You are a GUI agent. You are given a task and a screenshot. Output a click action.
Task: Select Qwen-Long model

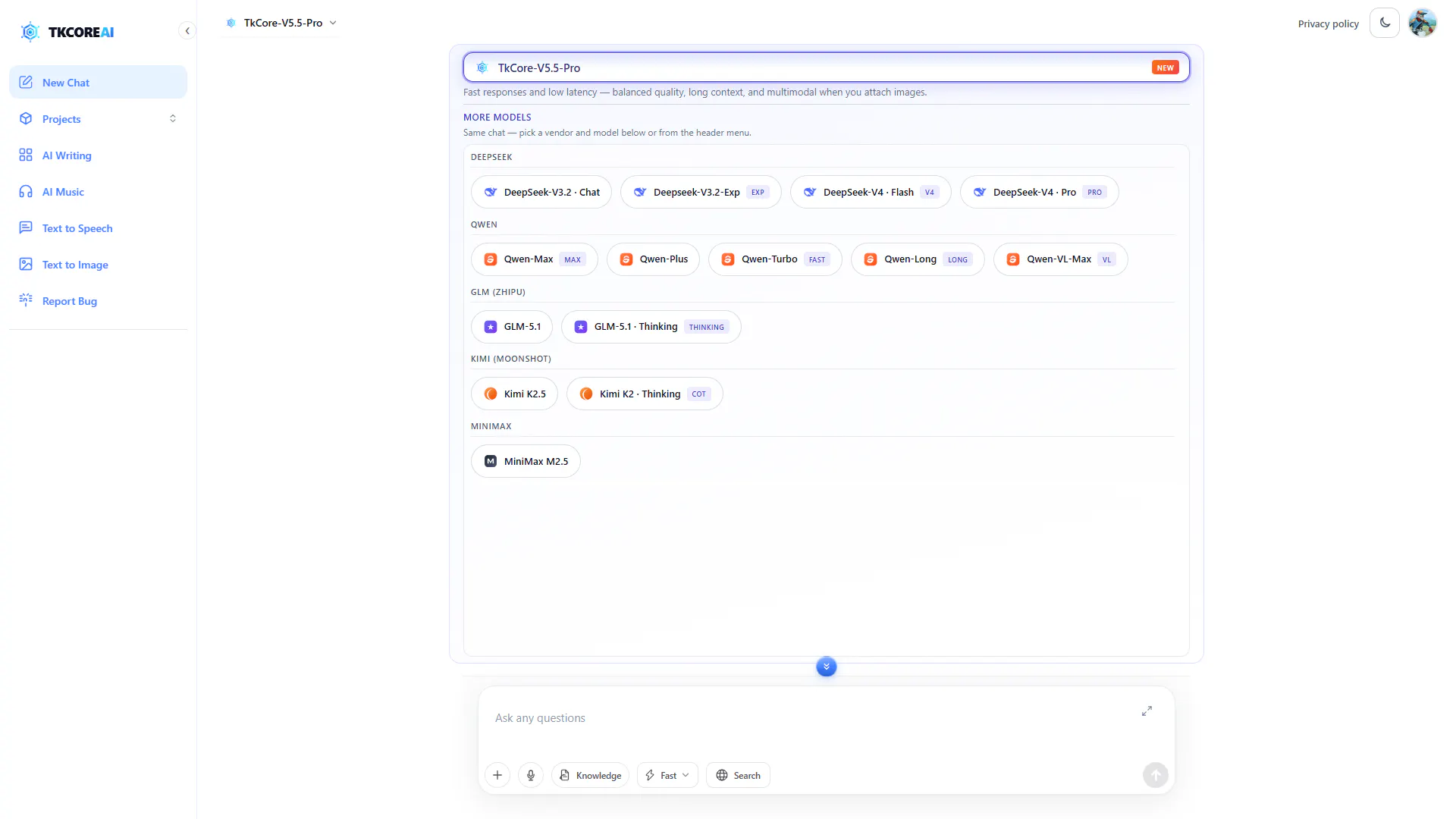pos(918,259)
